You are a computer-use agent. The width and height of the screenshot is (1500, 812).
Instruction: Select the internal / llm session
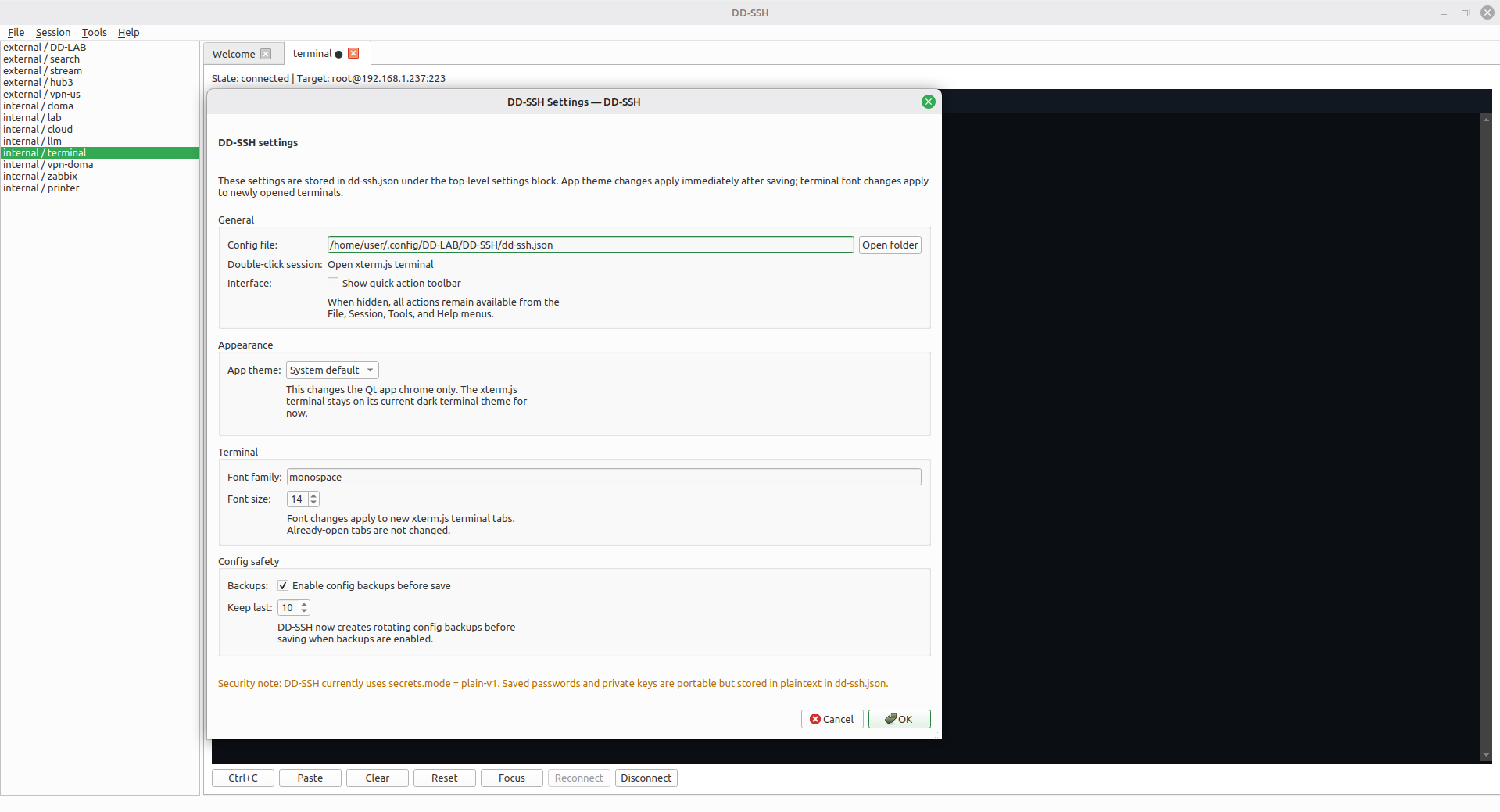[x=100, y=141]
